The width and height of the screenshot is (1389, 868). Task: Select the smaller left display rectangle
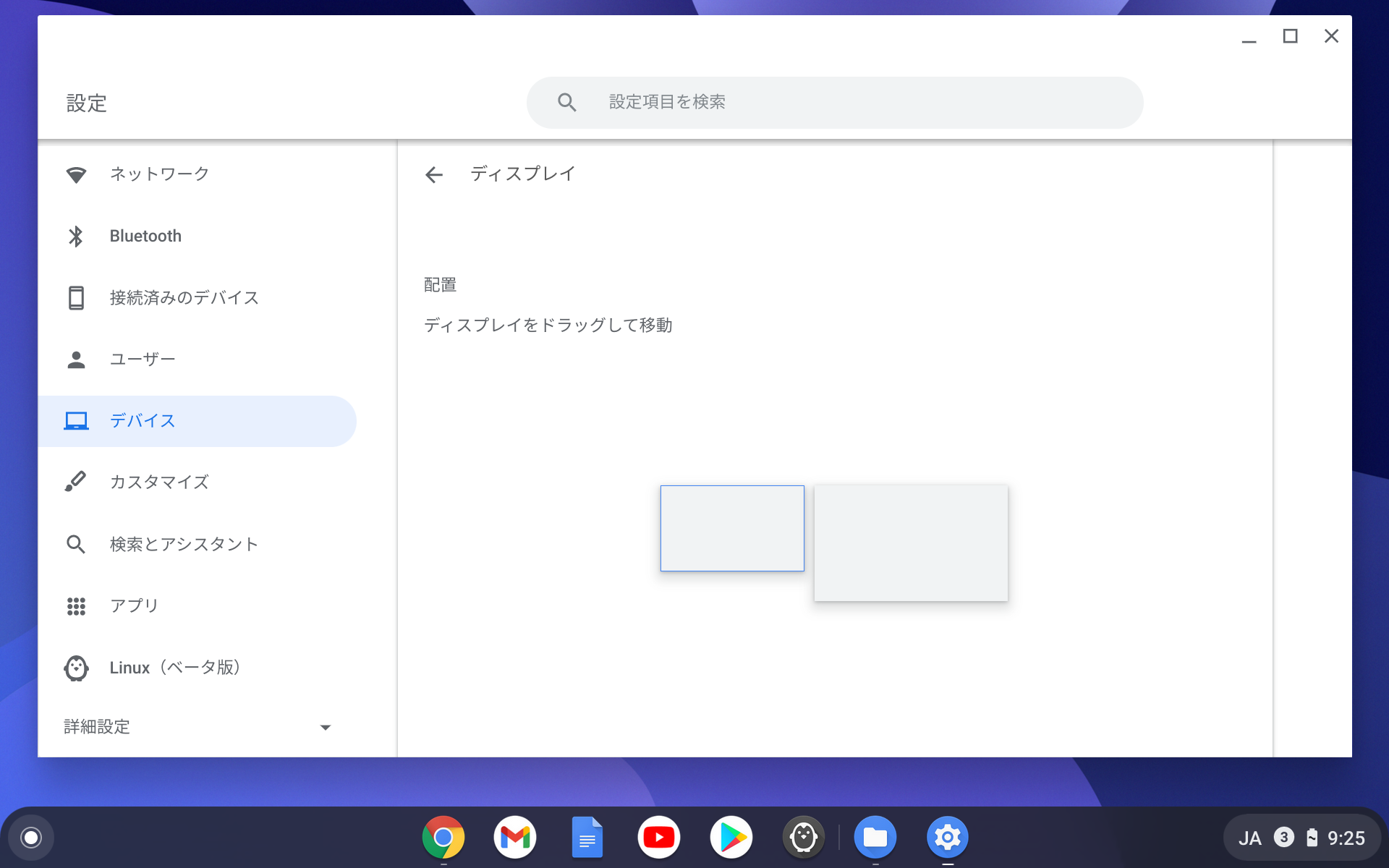pyautogui.click(x=732, y=528)
